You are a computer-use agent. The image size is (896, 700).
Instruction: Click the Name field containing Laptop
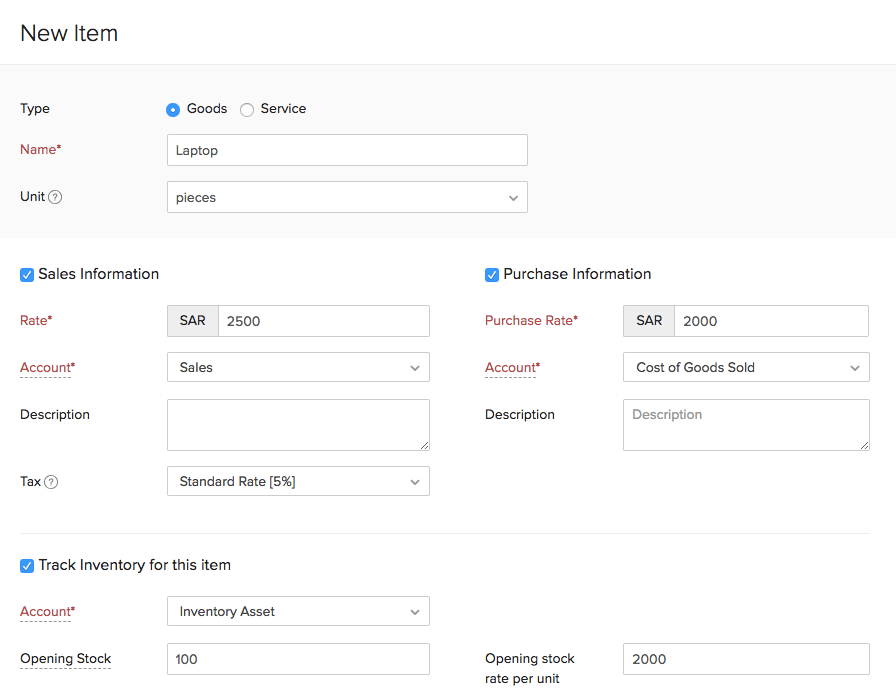click(346, 150)
